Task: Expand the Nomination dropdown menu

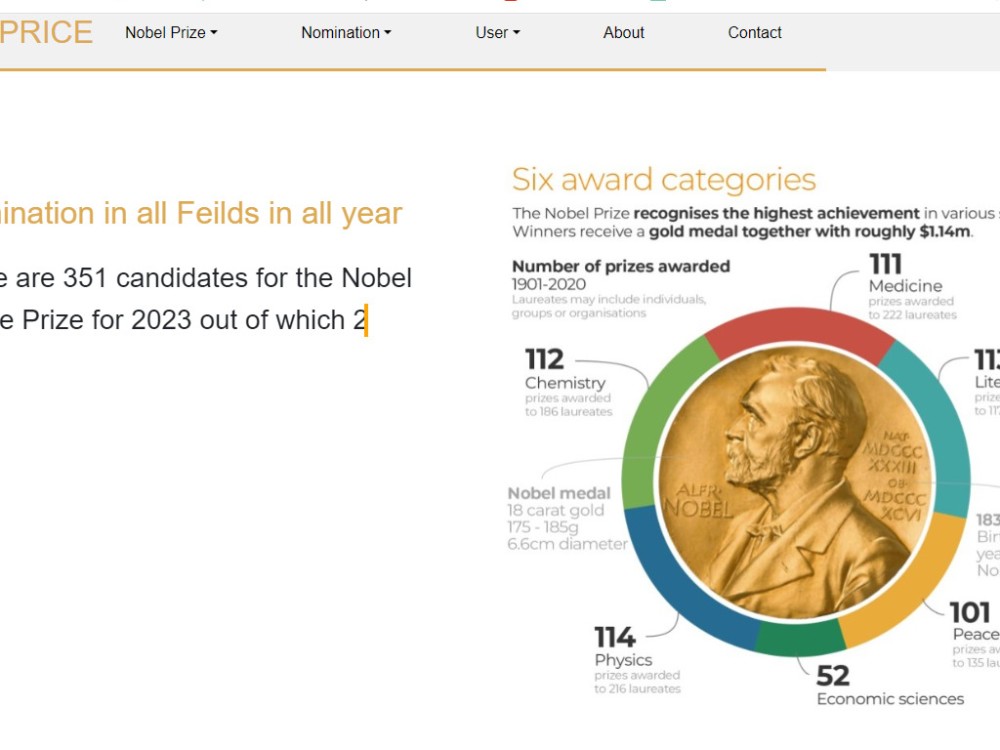Action: pos(346,33)
